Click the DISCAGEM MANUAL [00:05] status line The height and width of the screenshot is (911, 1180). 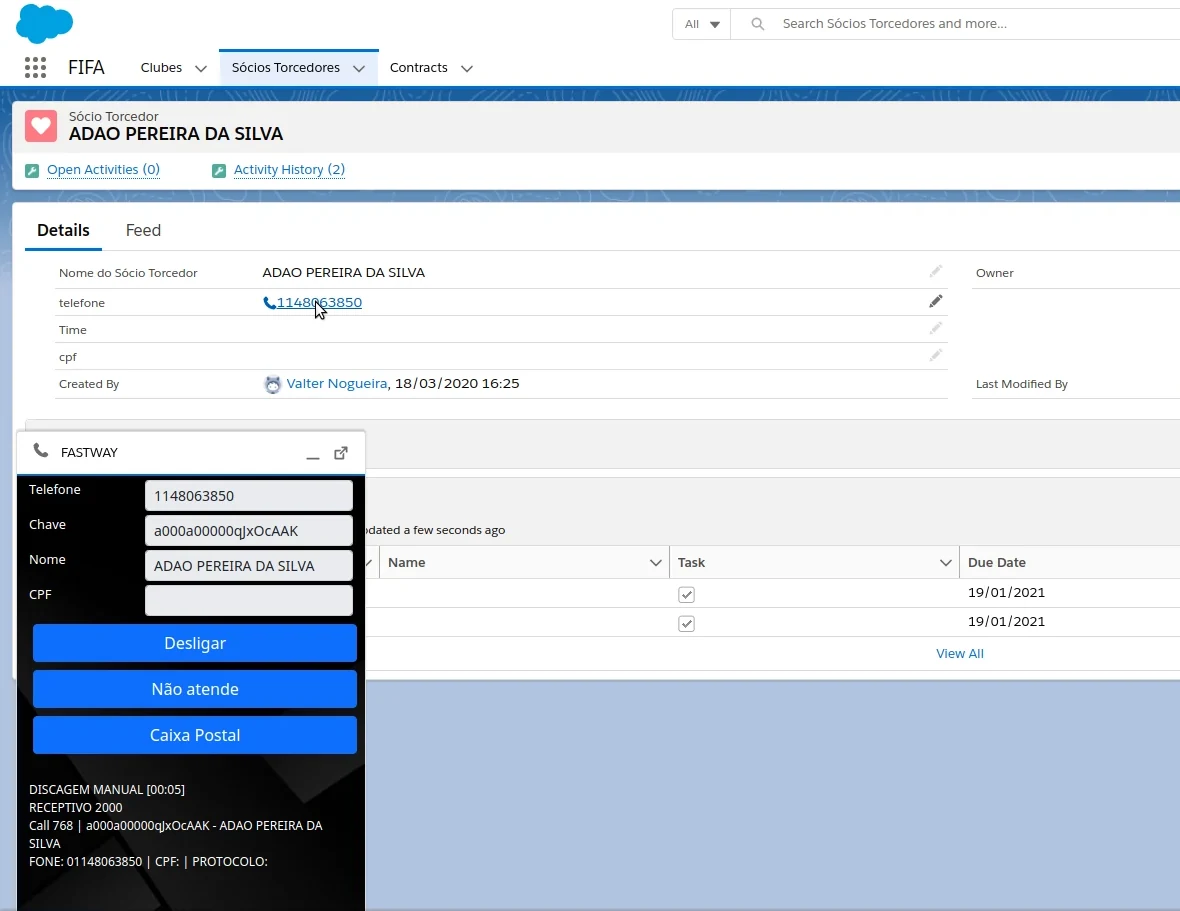coord(107,789)
